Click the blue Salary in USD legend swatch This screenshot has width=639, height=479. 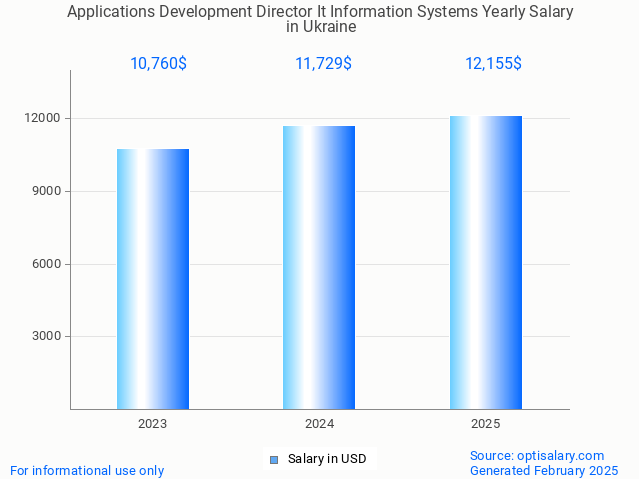(274, 460)
